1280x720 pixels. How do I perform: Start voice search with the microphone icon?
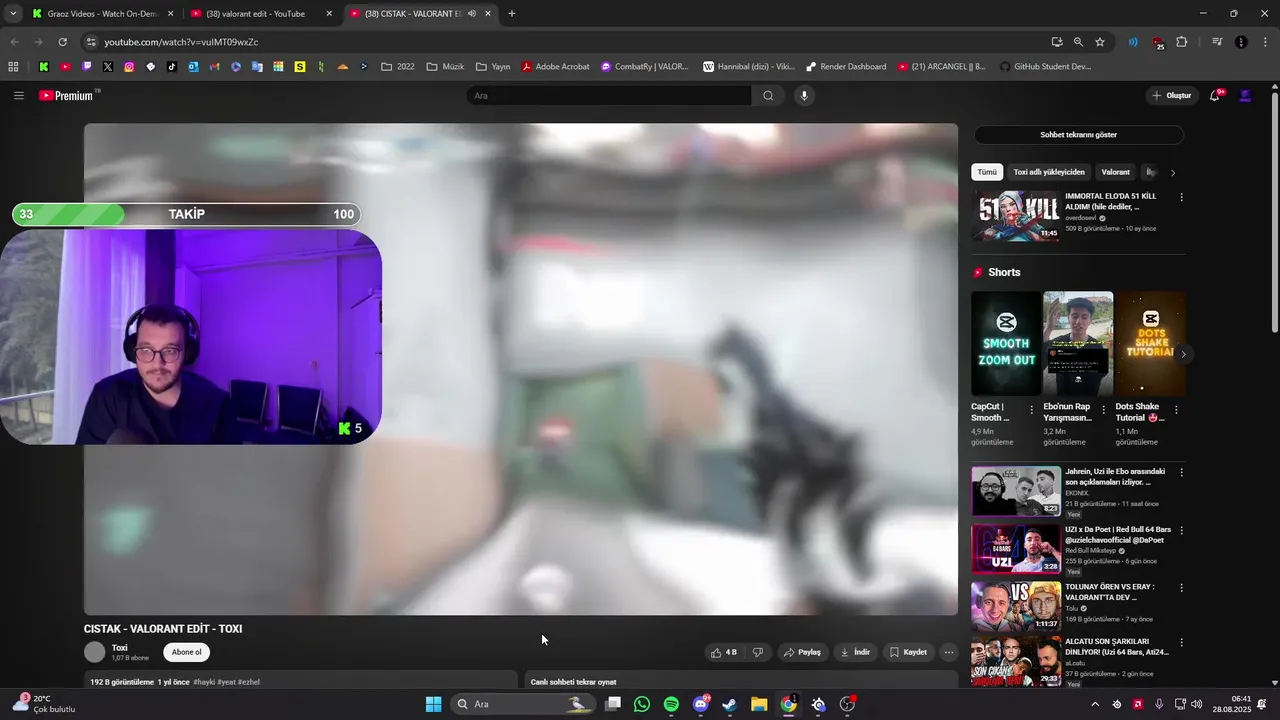pos(804,96)
